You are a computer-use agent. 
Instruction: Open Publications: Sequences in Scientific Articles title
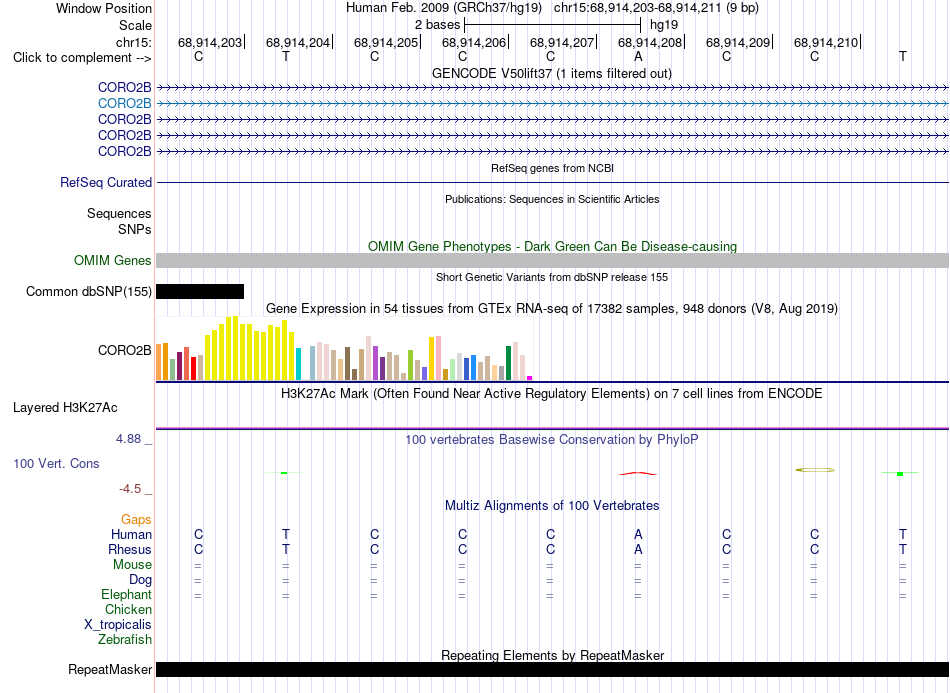click(552, 199)
